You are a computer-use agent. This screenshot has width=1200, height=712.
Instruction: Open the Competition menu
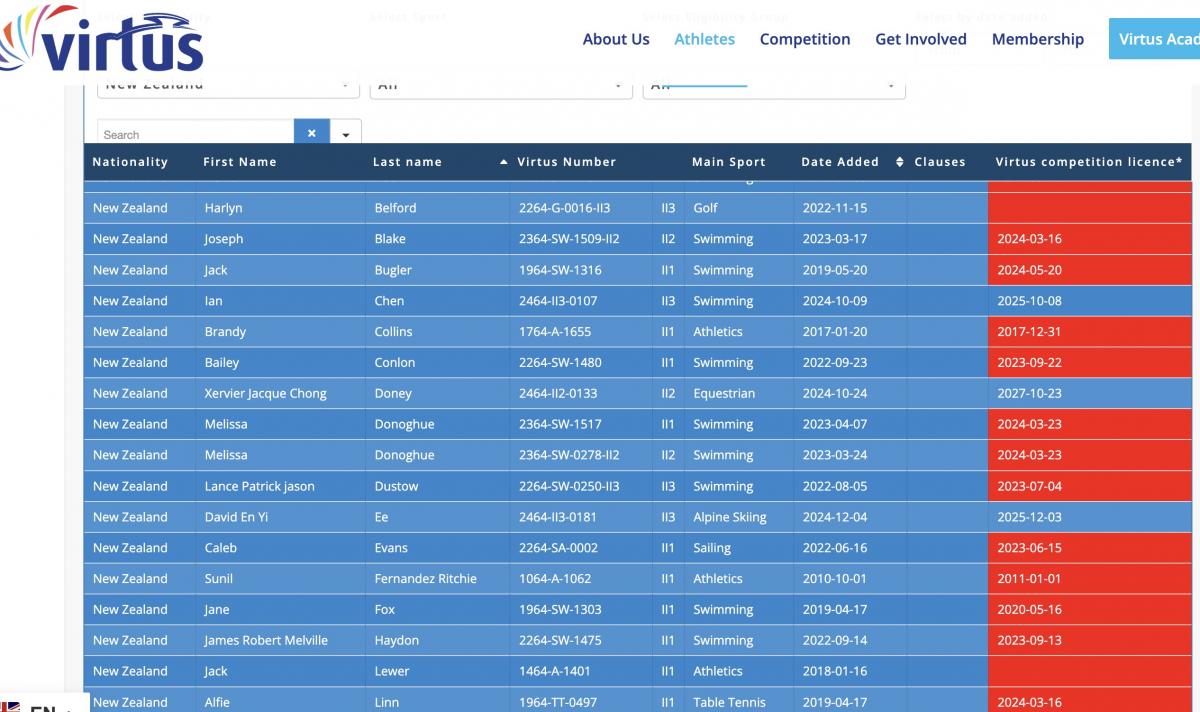click(x=805, y=39)
